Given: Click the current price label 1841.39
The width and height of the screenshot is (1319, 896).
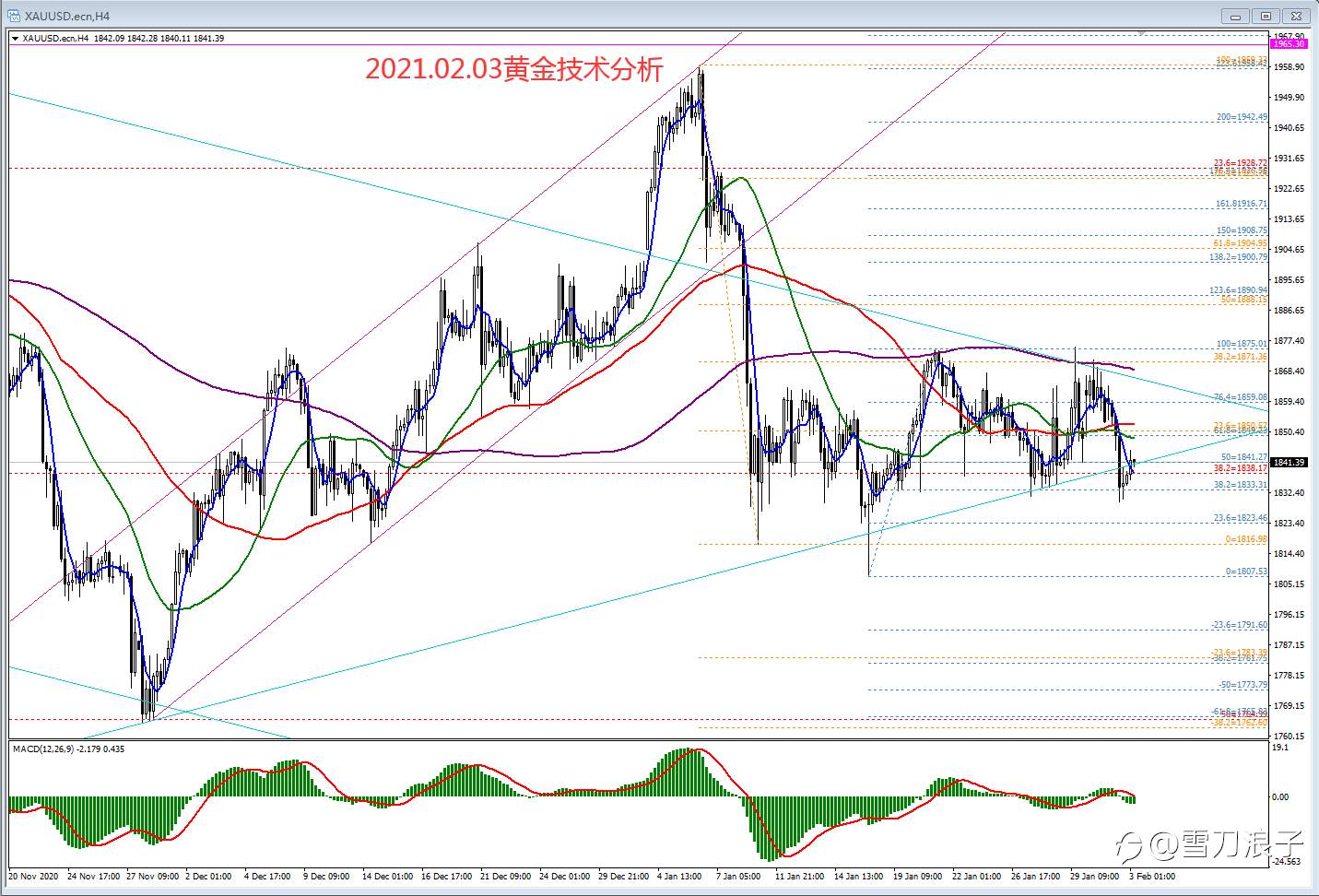Looking at the screenshot, I should pyautogui.click(x=1289, y=462).
